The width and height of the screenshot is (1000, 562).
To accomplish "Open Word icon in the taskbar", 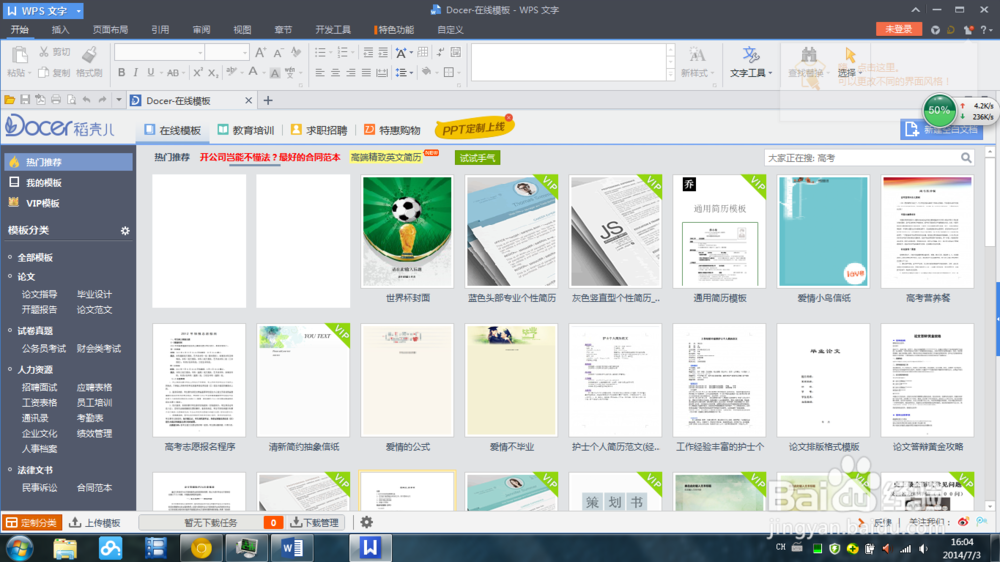I will [x=291, y=548].
